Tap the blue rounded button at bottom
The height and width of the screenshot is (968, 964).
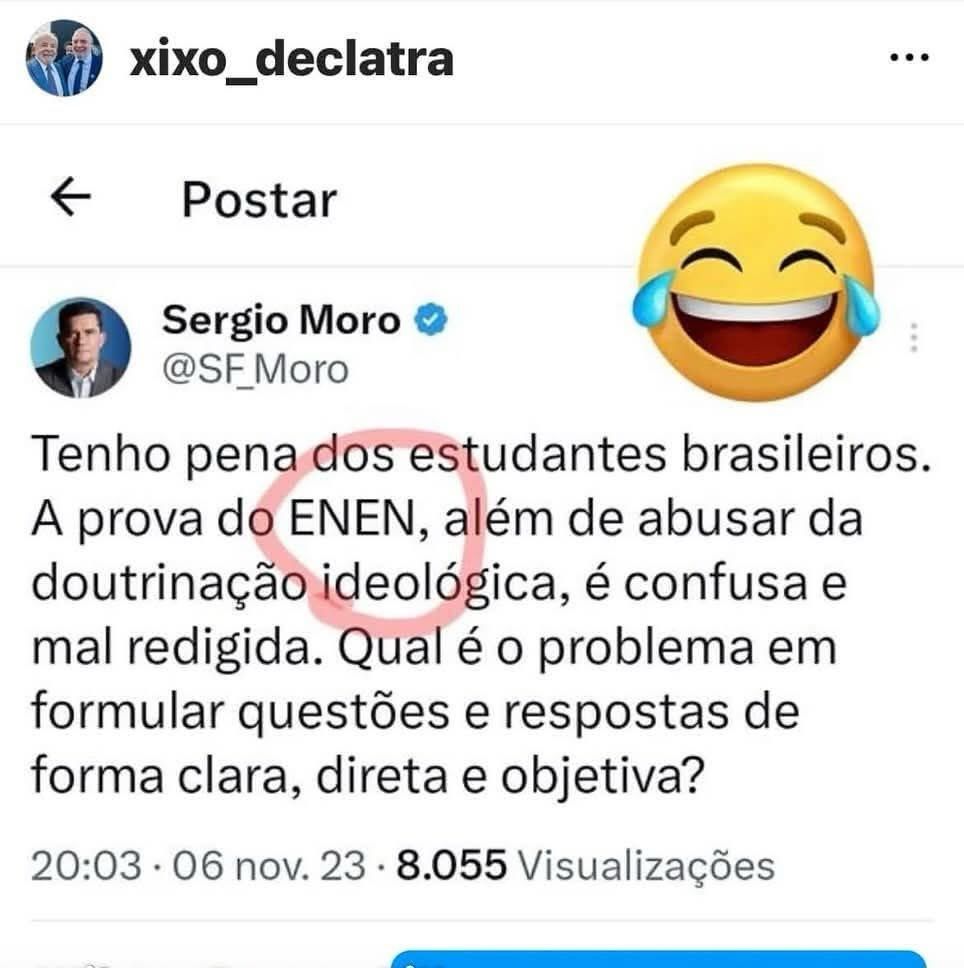(x=658, y=959)
